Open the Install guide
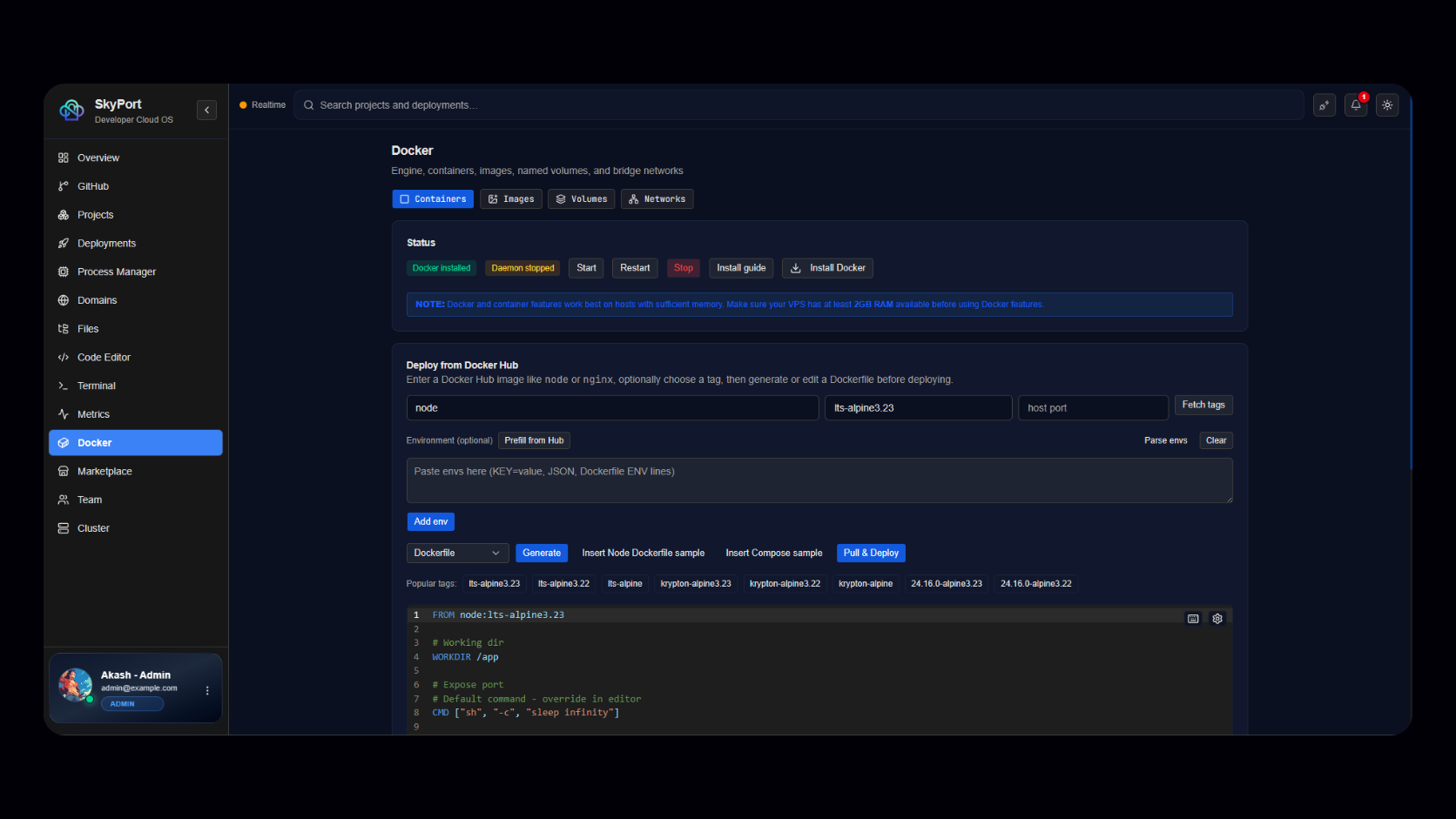 (x=741, y=268)
